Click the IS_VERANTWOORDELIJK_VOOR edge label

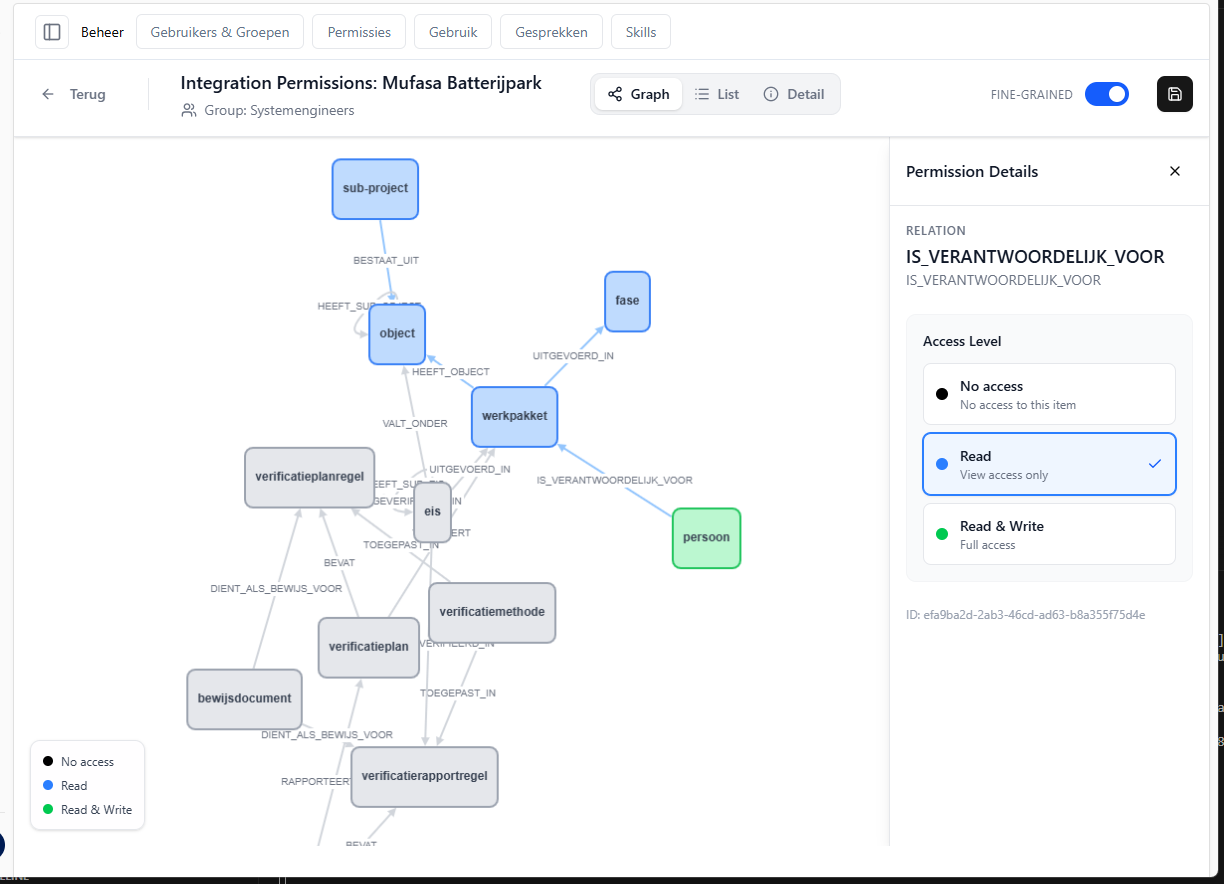coord(614,480)
